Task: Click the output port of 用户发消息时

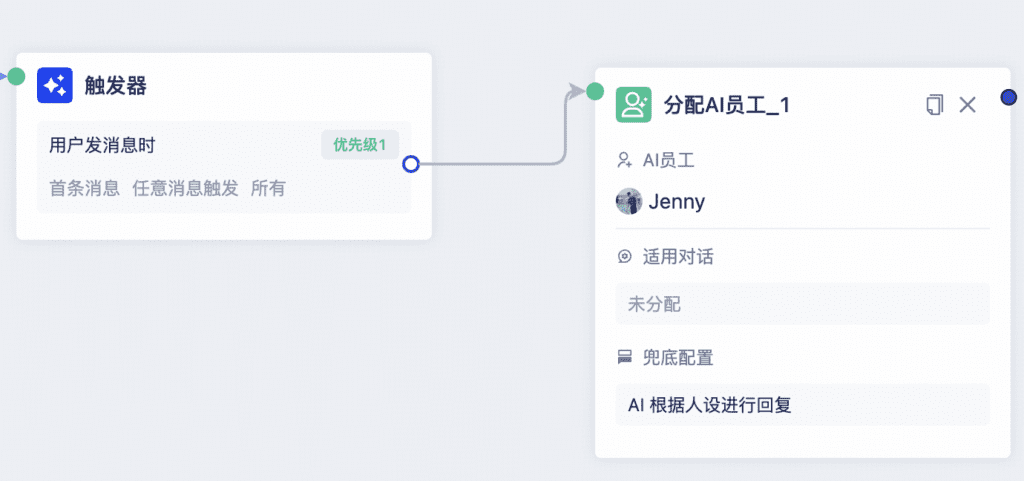Action: pos(411,164)
